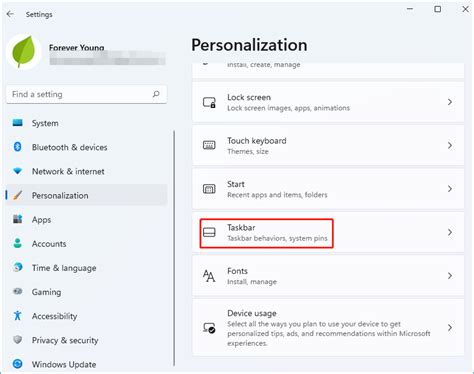Image resolution: width=474 pixels, height=374 pixels.
Task: Click the Lock screen icon
Action: [x=209, y=102]
